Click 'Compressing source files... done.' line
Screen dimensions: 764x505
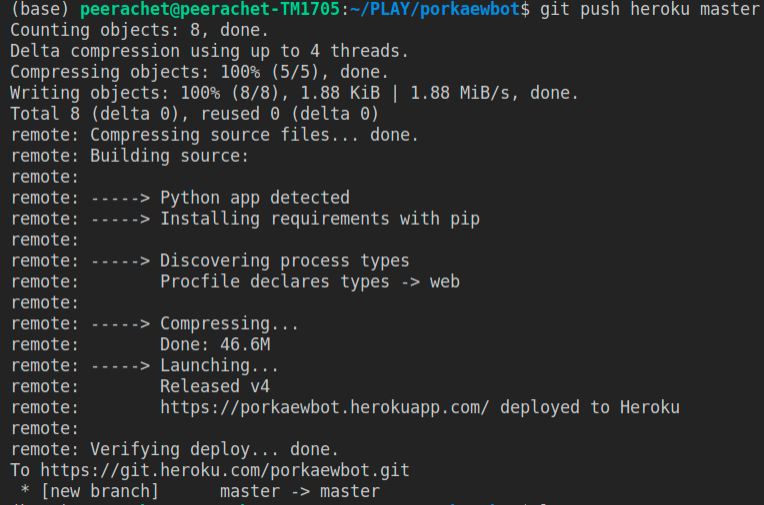214,135
